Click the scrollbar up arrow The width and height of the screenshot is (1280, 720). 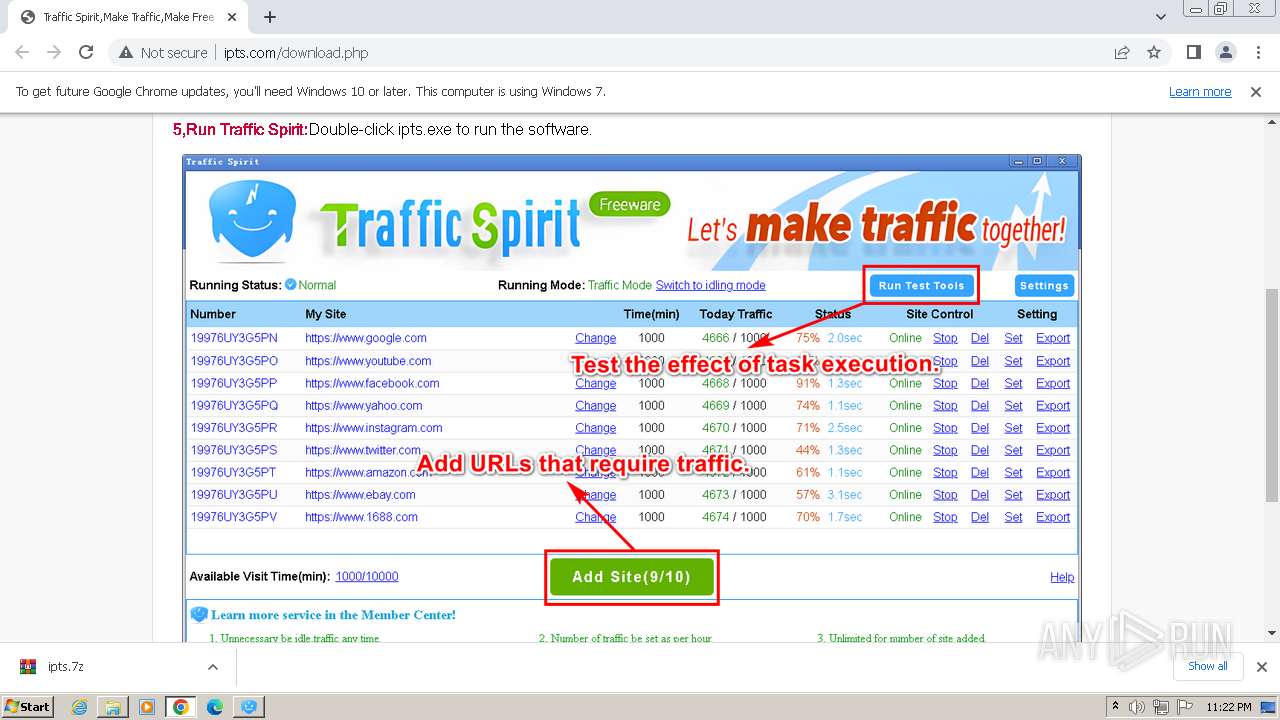pyautogui.click(x=1271, y=122)
